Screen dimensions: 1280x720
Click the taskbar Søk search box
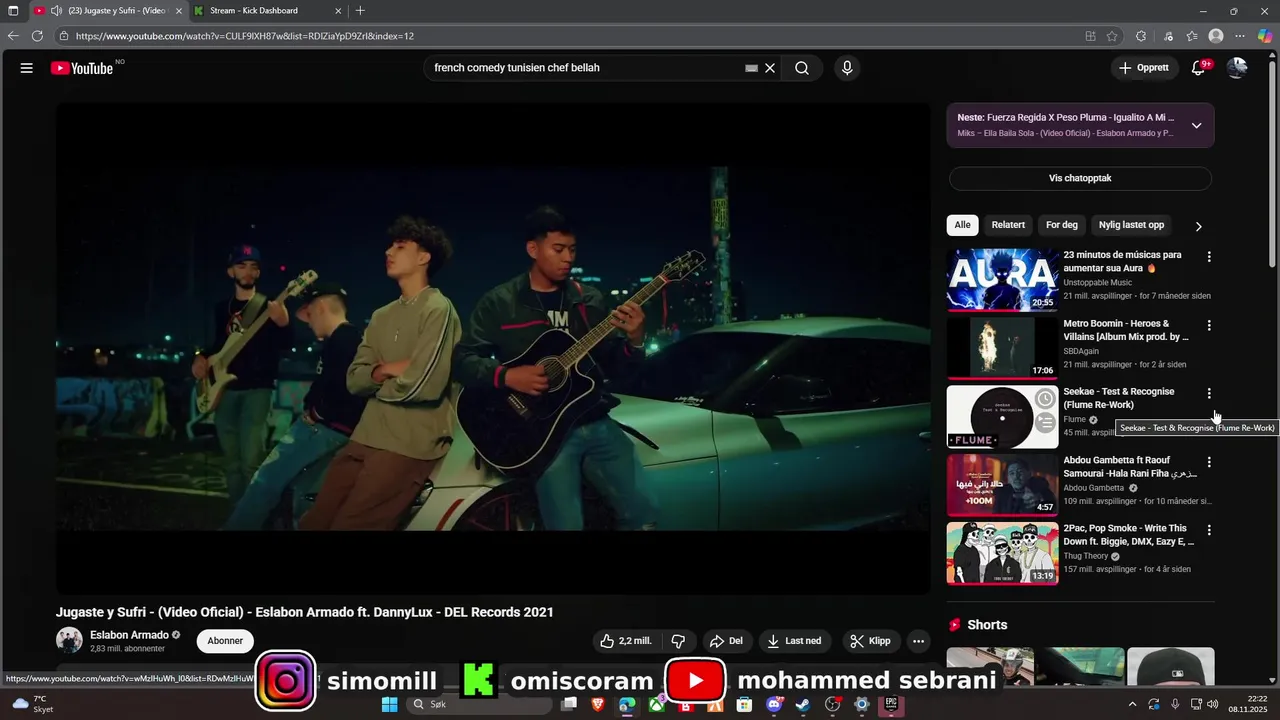point(478,705)
